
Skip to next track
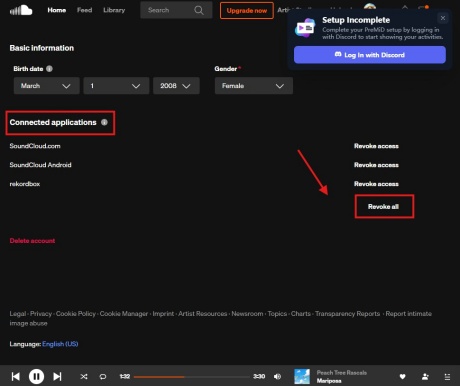tap(57, 376)
